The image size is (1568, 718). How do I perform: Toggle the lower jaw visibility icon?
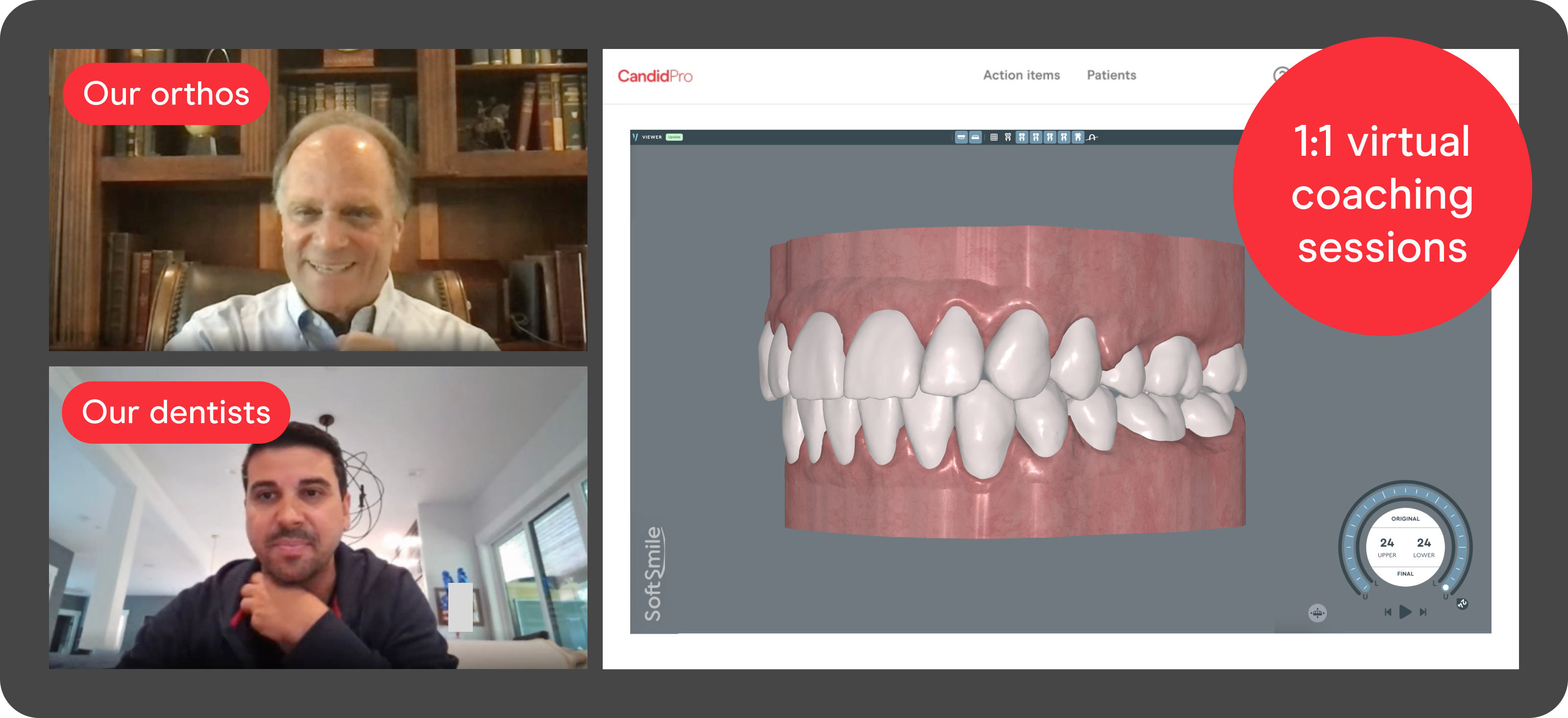tap(975, 138)
